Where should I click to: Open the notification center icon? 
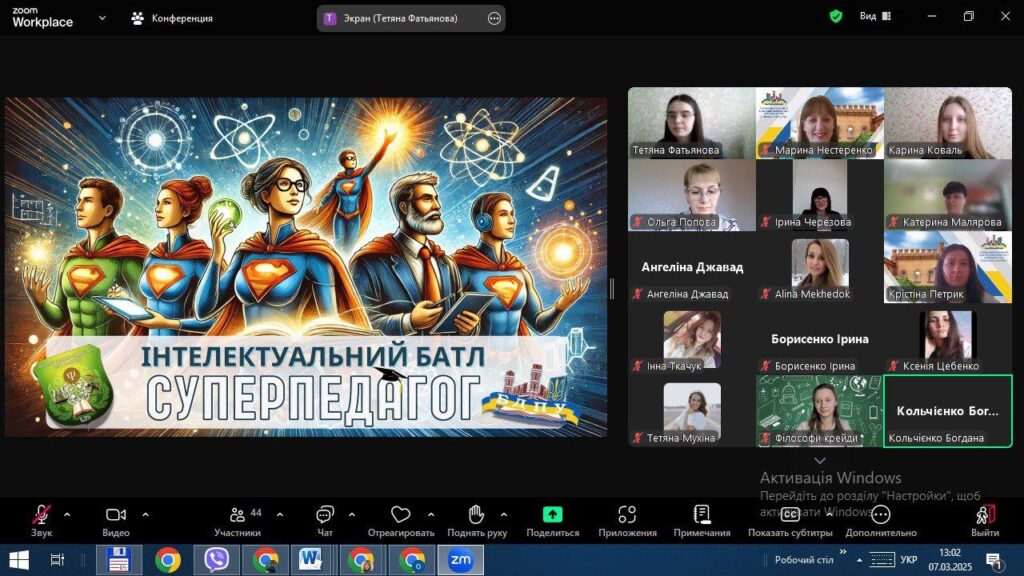[x=995, y=561]
